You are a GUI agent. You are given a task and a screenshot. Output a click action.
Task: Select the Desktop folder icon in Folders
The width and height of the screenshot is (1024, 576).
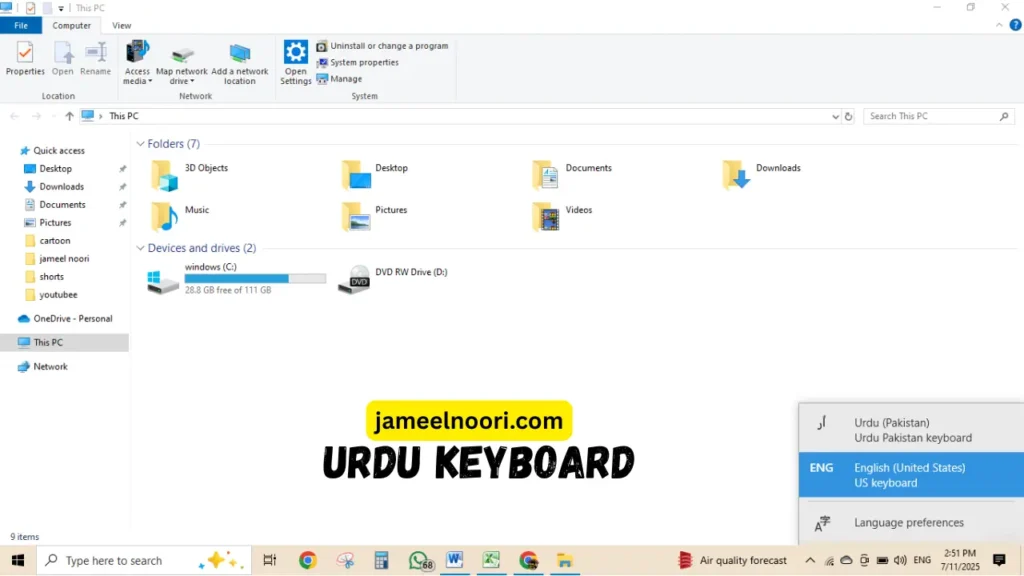click(x=357, y=175)
